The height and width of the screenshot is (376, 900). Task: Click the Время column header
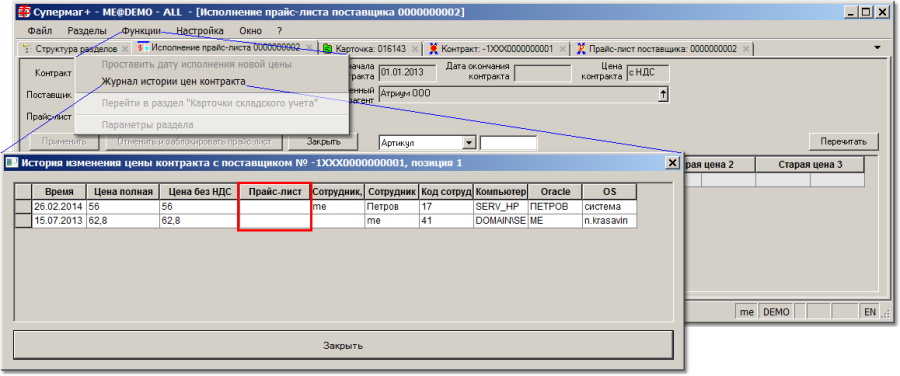59,192
